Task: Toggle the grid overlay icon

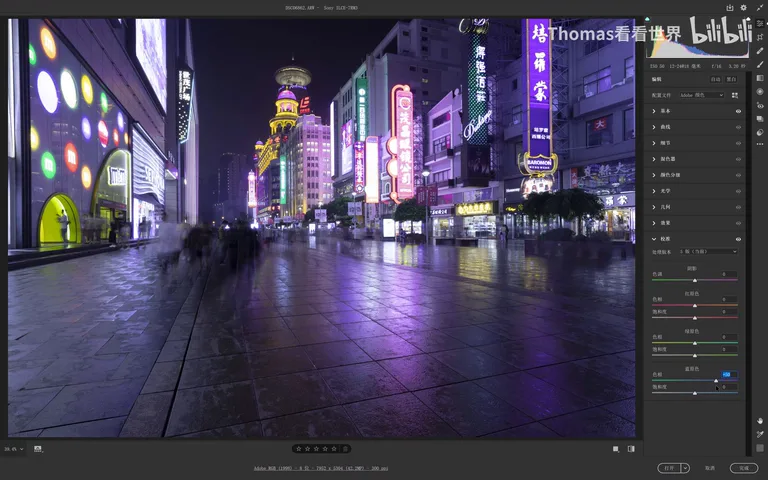Action: coord(760,448)
